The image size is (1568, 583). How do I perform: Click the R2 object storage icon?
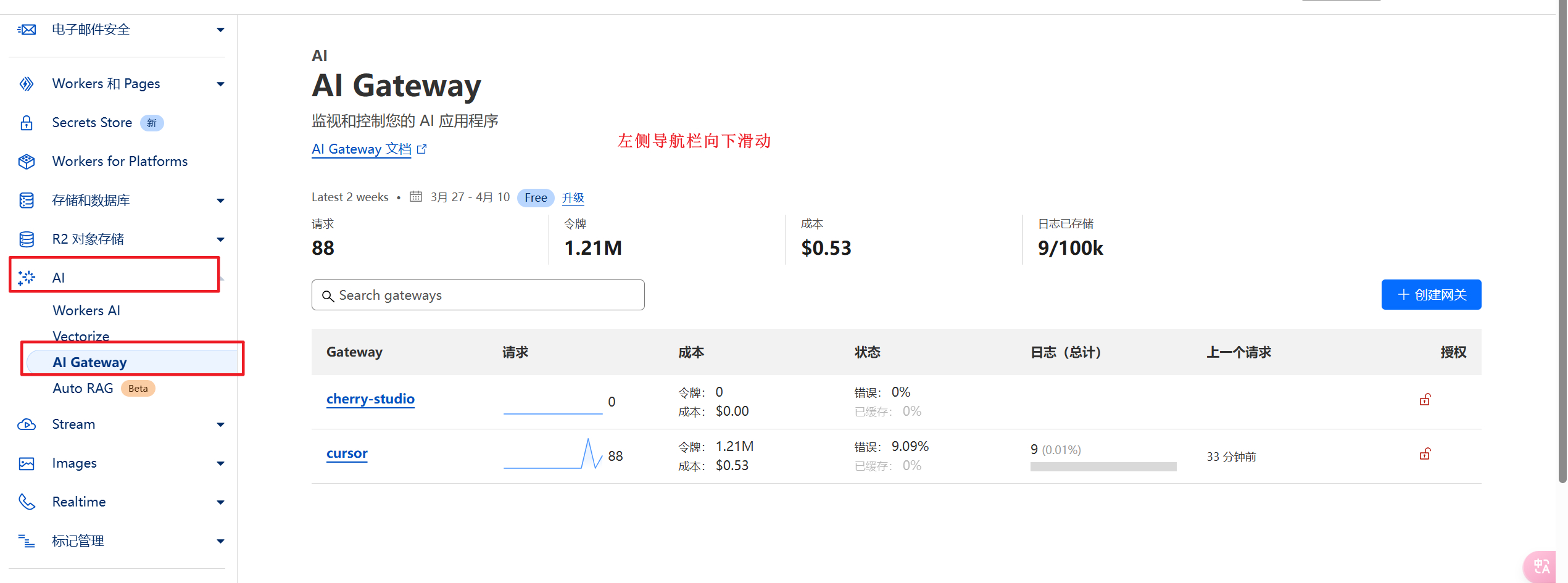coord(27,239)
